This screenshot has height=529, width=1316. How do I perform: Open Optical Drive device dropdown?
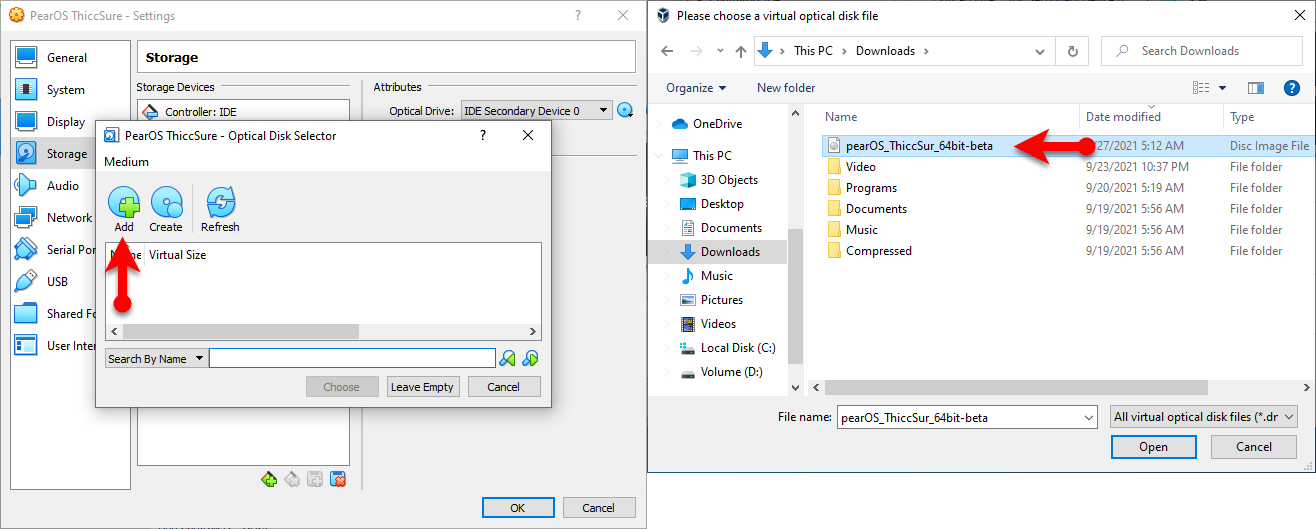[x=536, y=111]
